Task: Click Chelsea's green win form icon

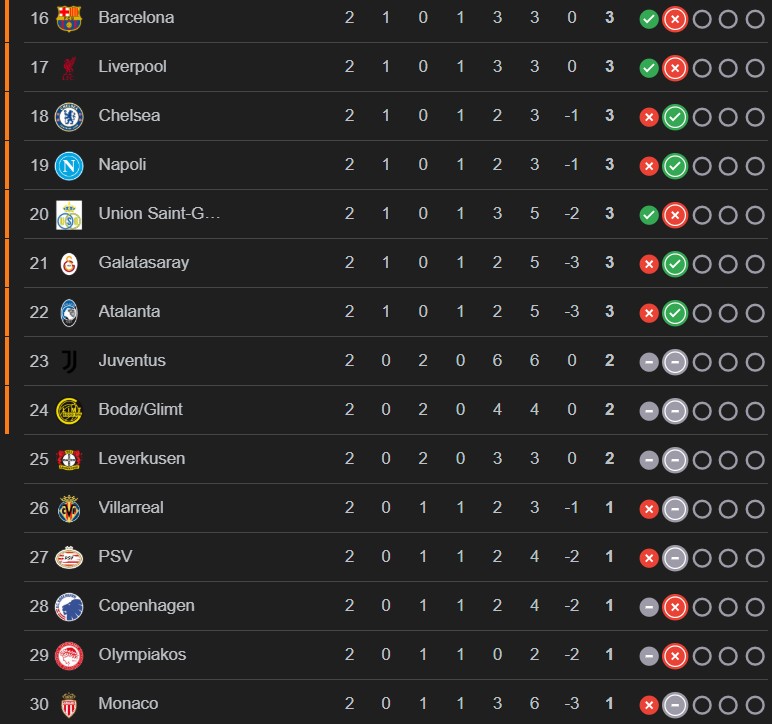Action: pos(675,116)
